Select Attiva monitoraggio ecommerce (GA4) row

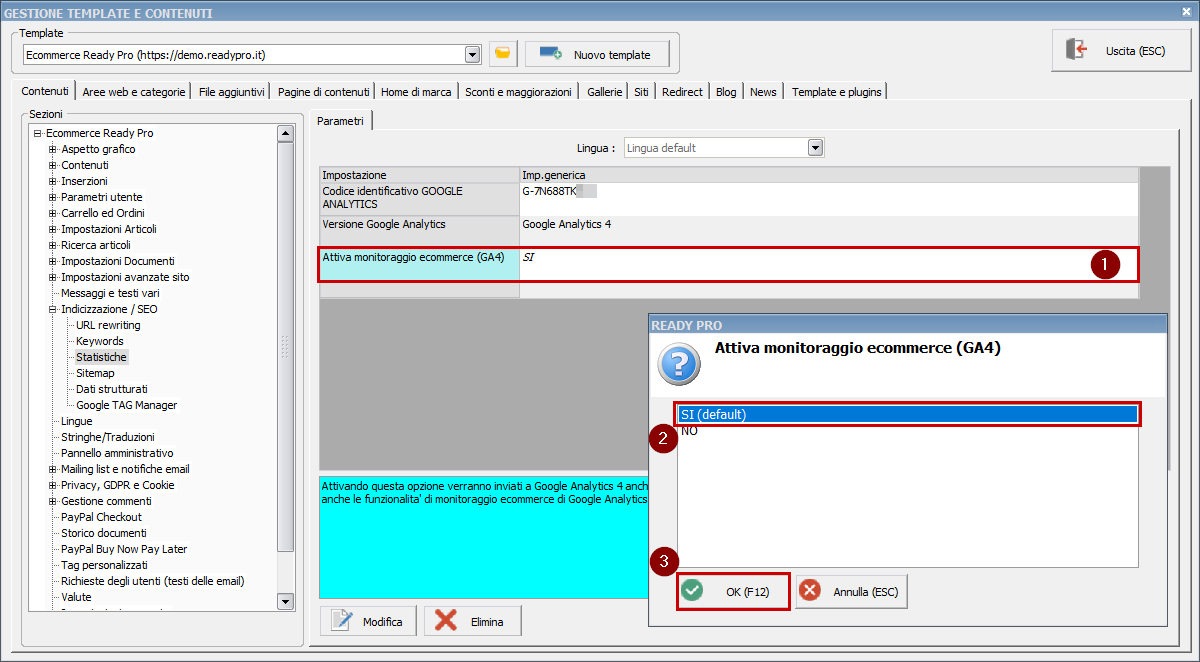[729, 264]
